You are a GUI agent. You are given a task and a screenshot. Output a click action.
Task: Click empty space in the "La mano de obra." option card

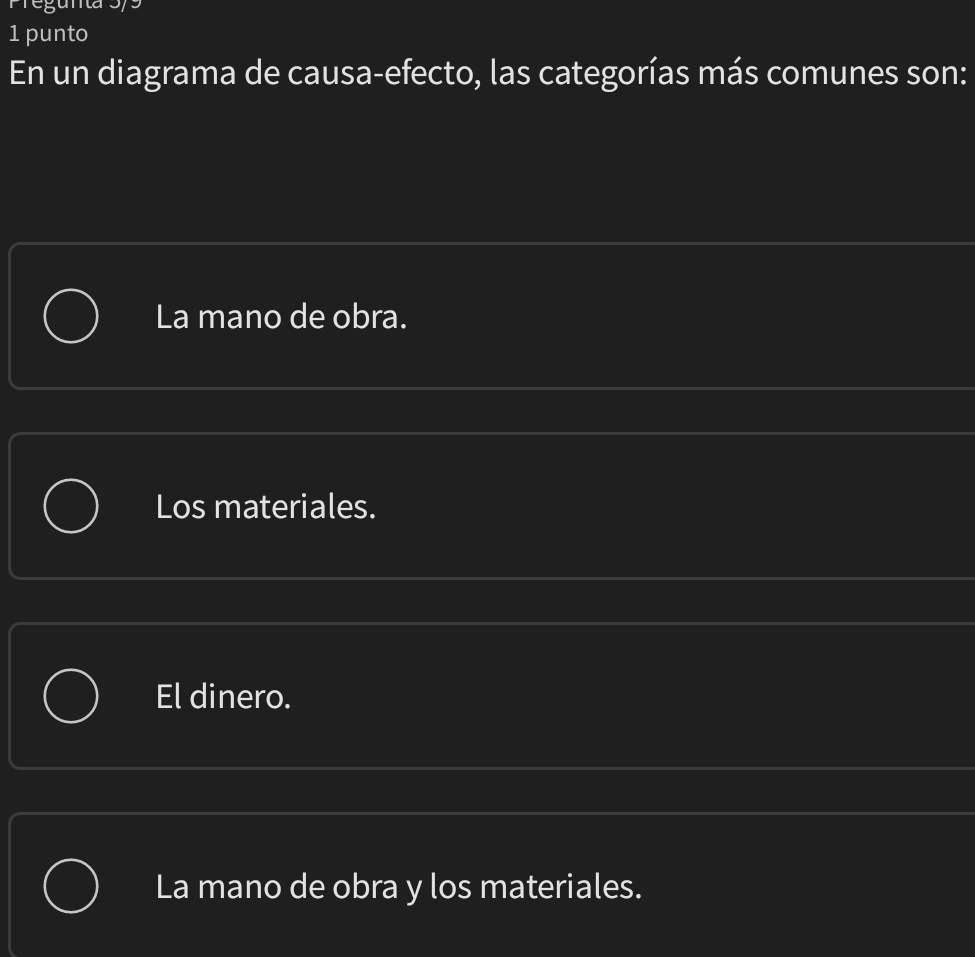coord(700,317)
